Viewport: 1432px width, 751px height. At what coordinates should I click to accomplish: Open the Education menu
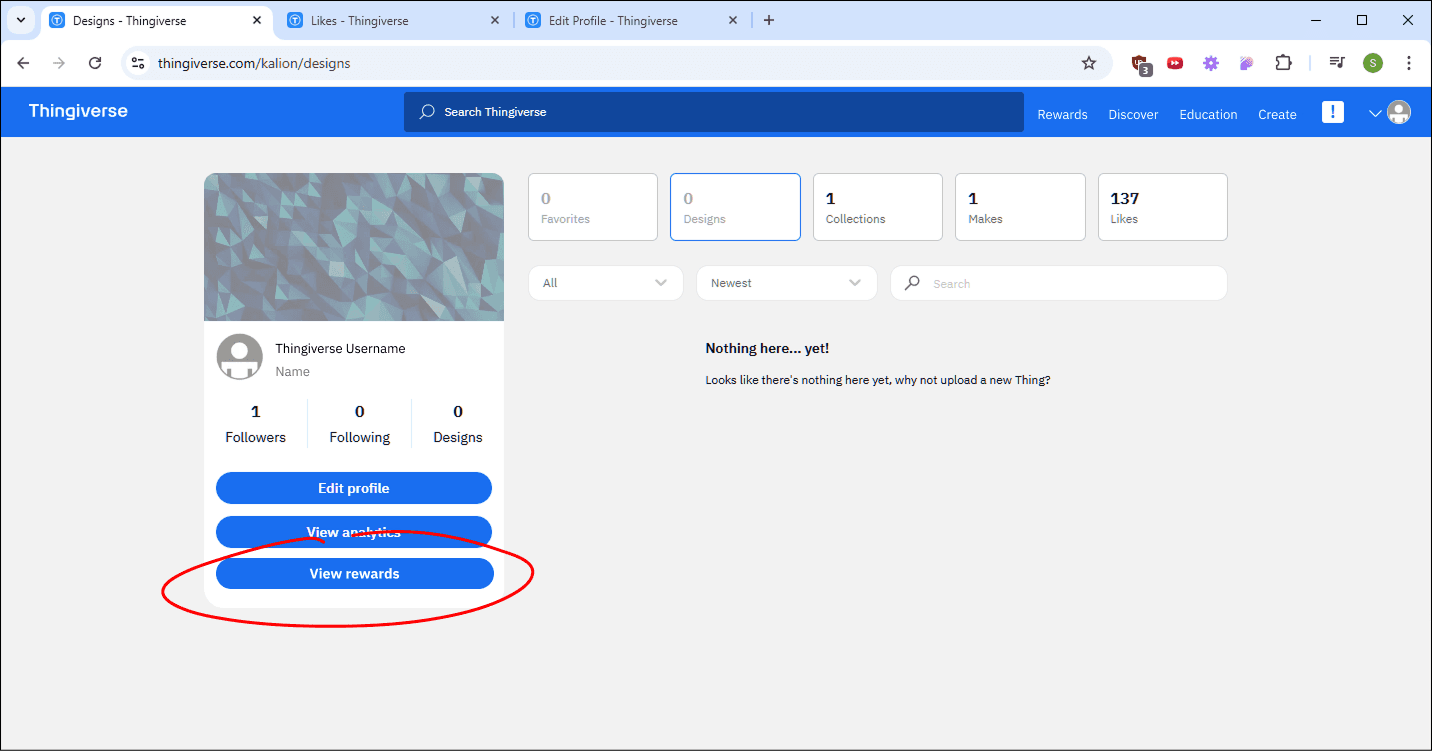(x=1208, y=114)
